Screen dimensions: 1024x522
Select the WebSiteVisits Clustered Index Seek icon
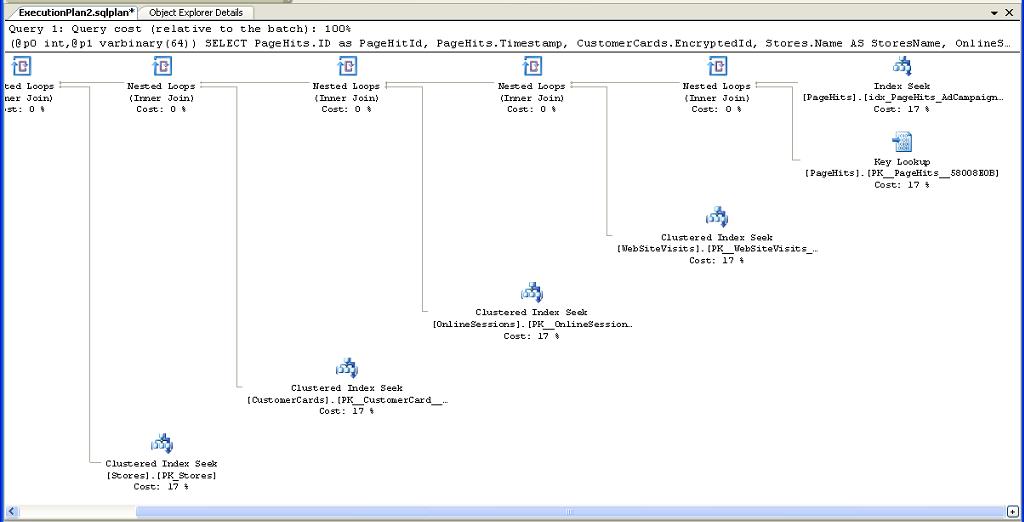coord(716,217)
